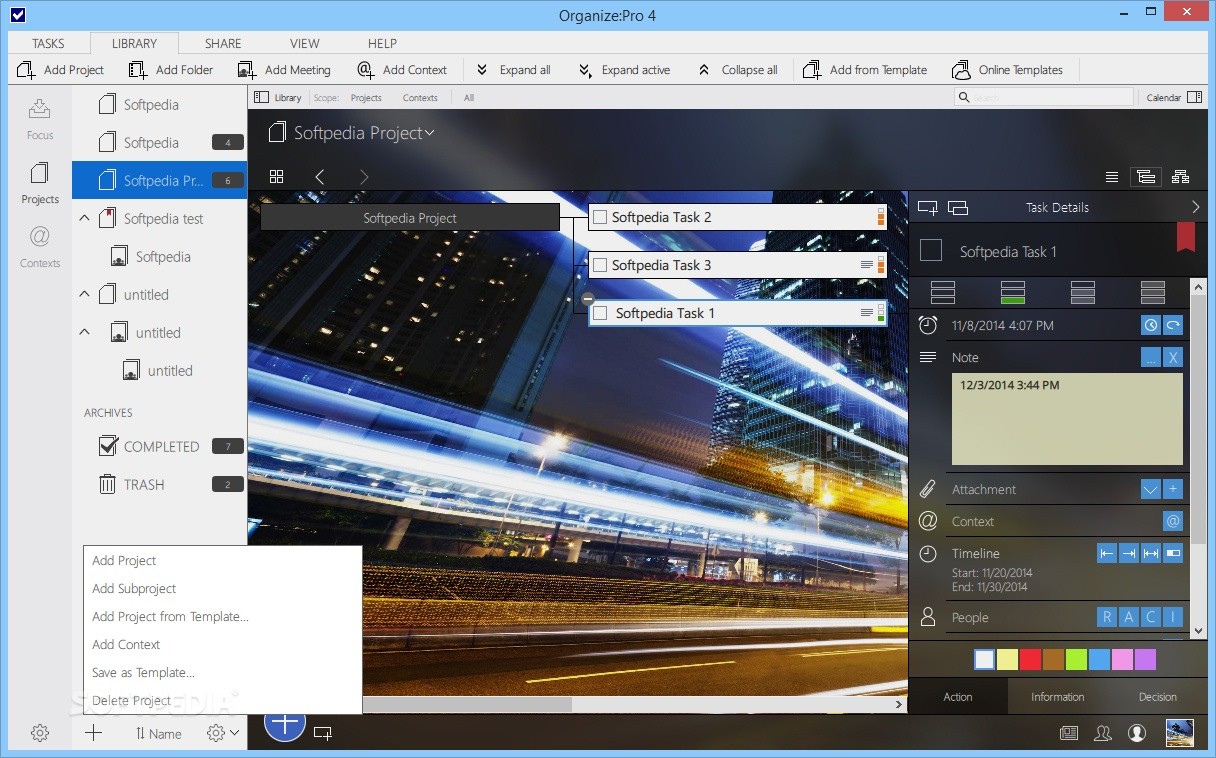Click the @ button in Context row
Viewport: 1216px width, 758px height.
click(1173, 521)
